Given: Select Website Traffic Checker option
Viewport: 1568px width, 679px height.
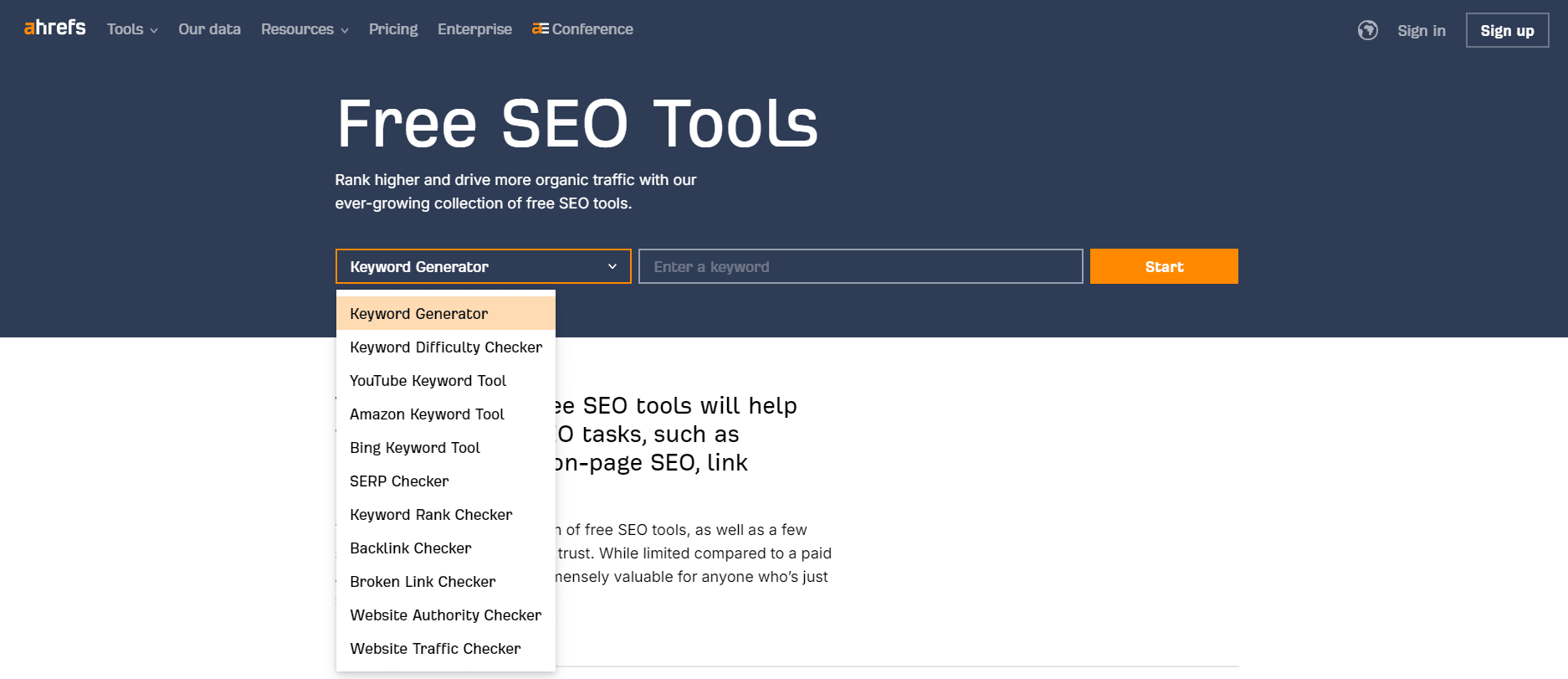Looking at the screenshot, I should [x=446, y=648].
